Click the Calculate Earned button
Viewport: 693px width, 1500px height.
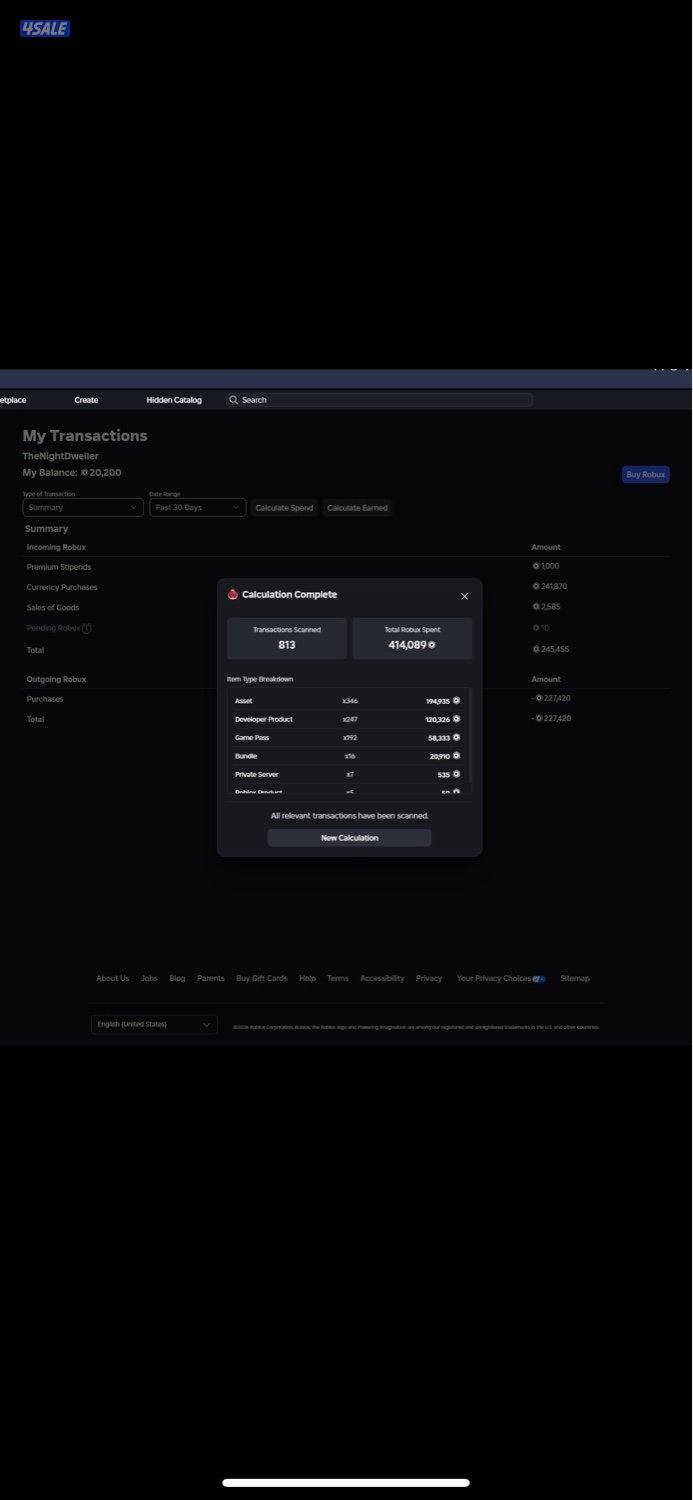(357, 508)
